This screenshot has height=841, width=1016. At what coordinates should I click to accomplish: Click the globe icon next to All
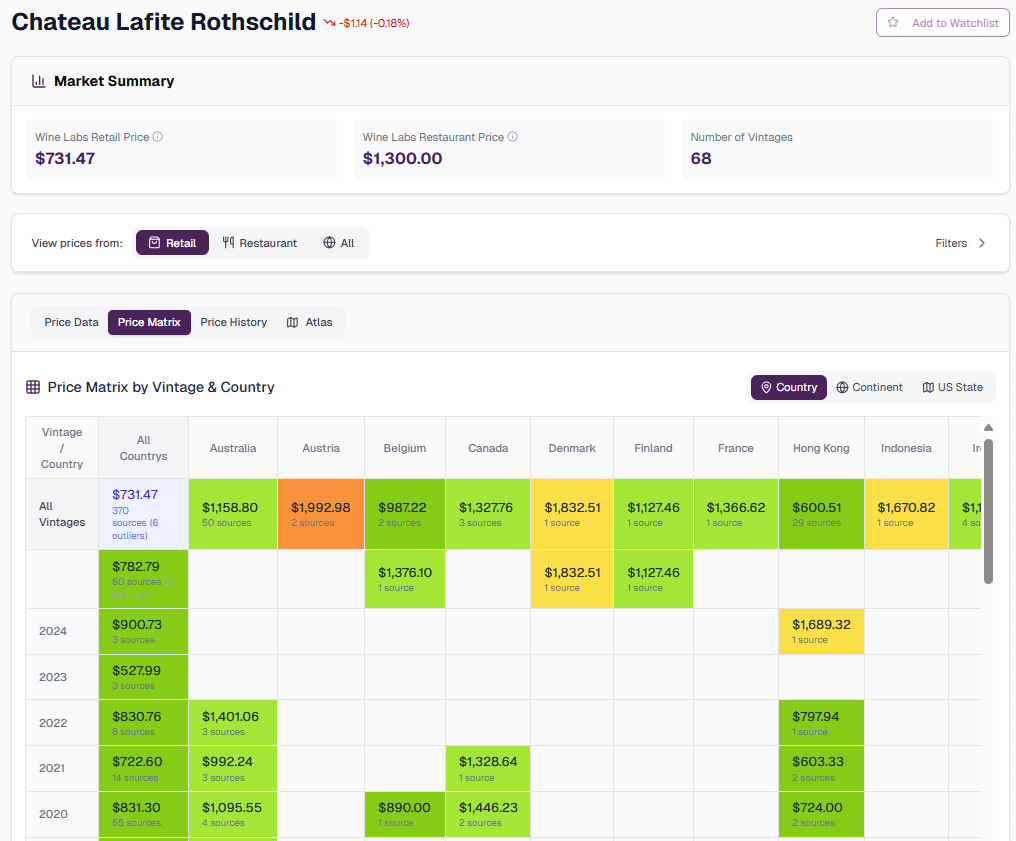329,243
